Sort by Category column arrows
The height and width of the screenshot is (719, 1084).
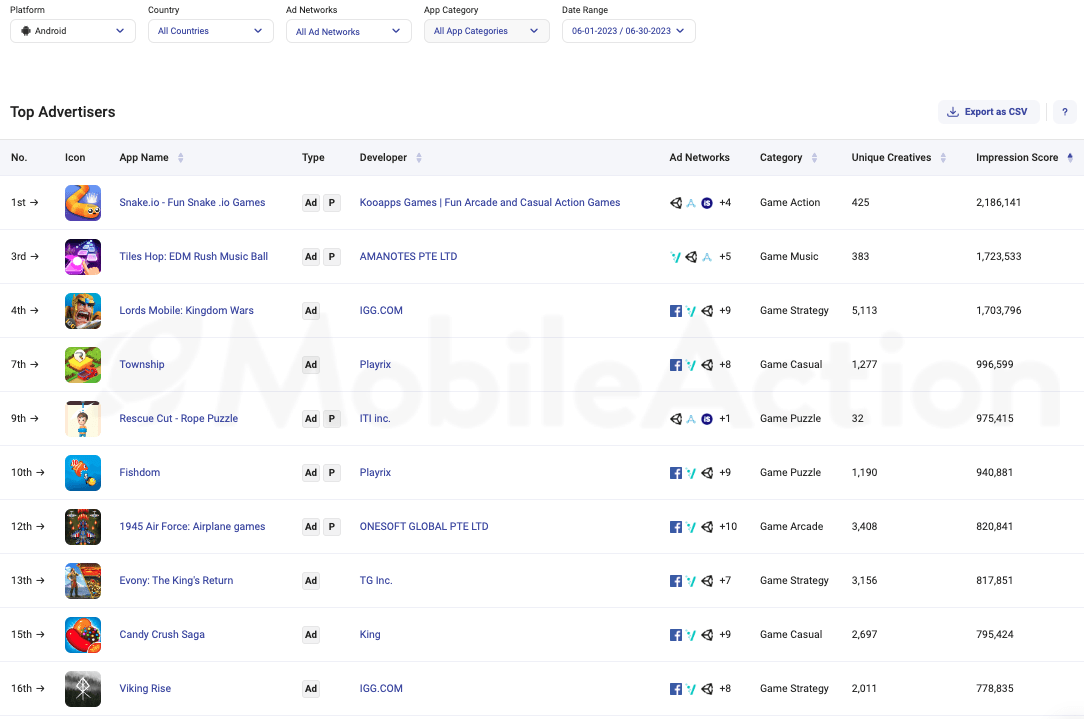click(x=814, y=158)
